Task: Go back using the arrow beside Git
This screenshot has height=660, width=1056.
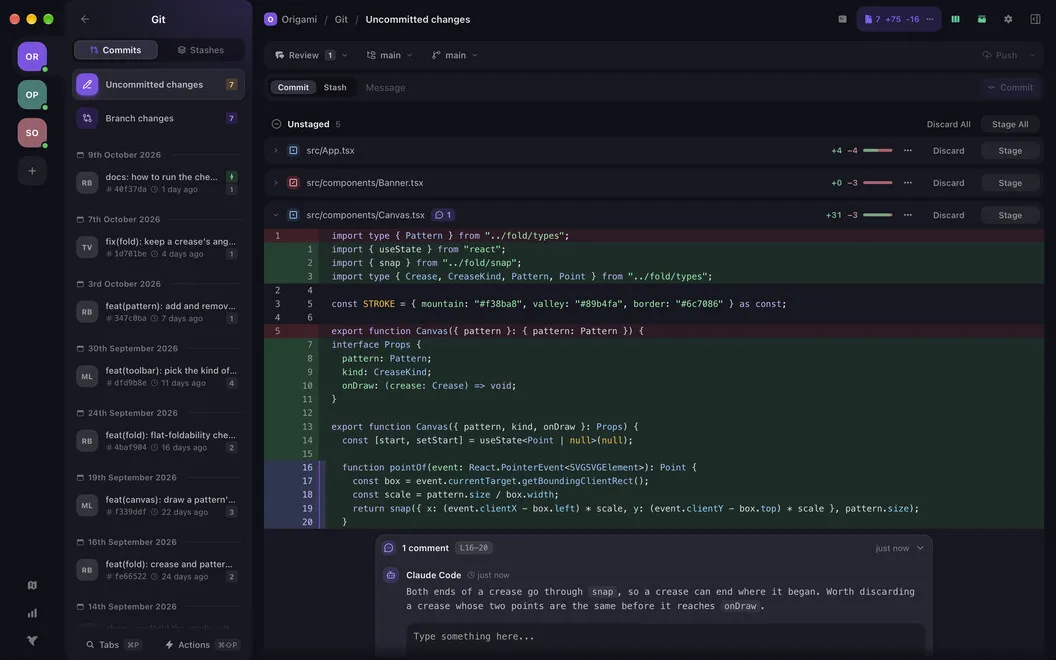Action: coord(85,19)
